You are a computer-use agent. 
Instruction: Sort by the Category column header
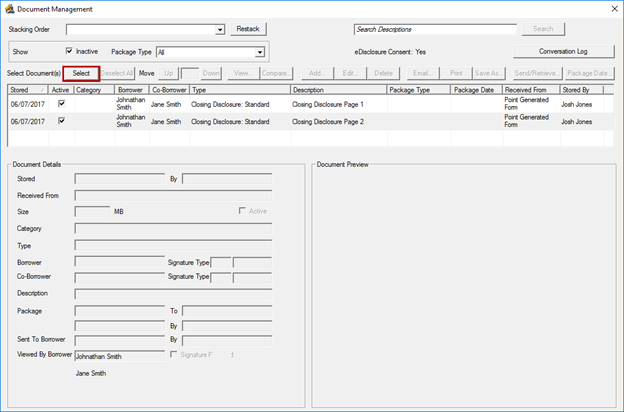[94, 90]
